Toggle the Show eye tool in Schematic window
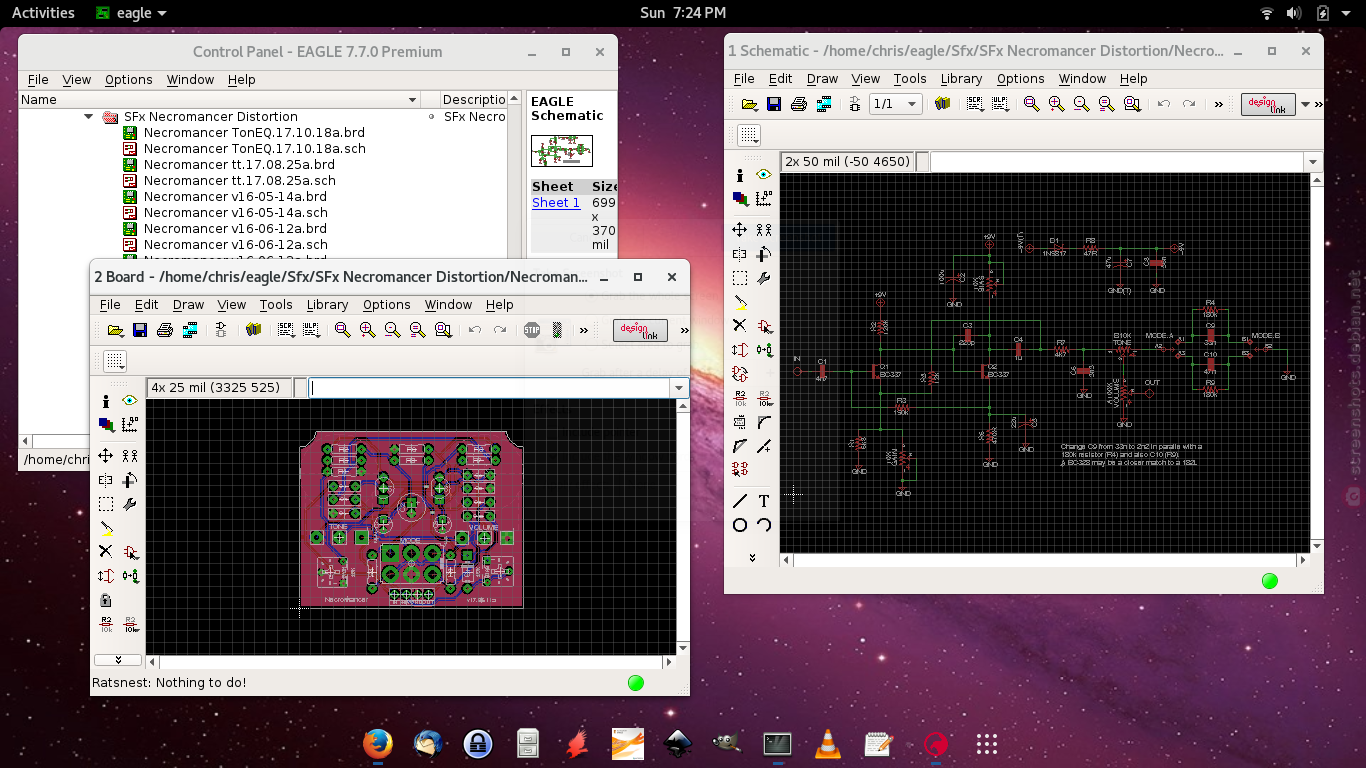The width and height of the screenshot is (1366, 768). (x=764, y=175)
